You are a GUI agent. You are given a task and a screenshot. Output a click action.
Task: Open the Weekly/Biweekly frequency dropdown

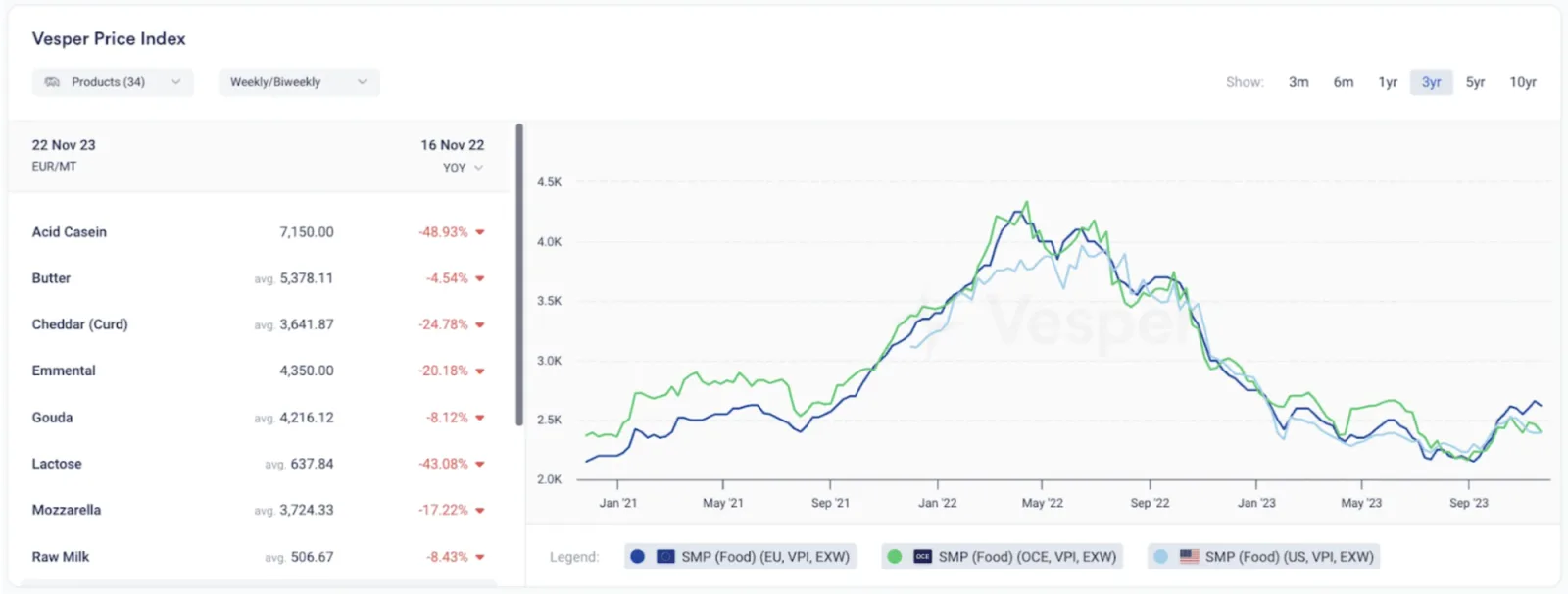click(x=299, y=82)
